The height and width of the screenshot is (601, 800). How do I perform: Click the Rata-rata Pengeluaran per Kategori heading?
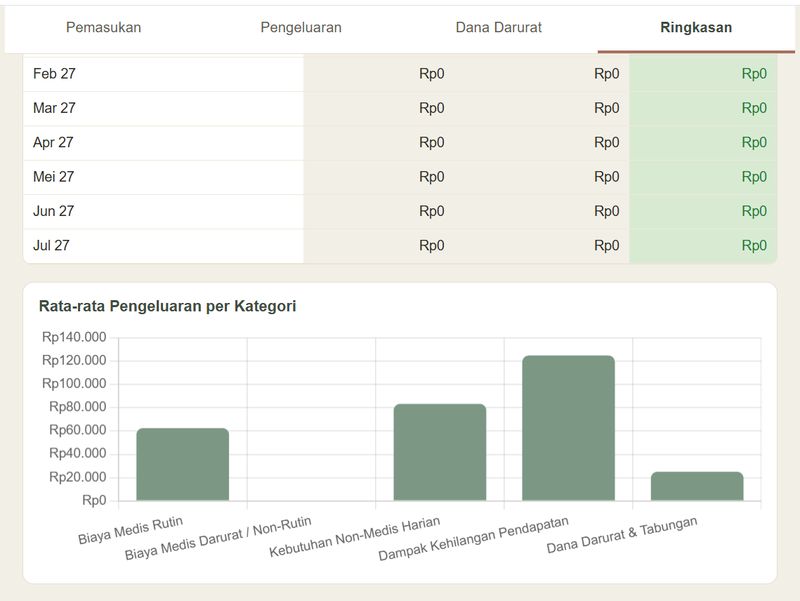(x=167, y=306)
